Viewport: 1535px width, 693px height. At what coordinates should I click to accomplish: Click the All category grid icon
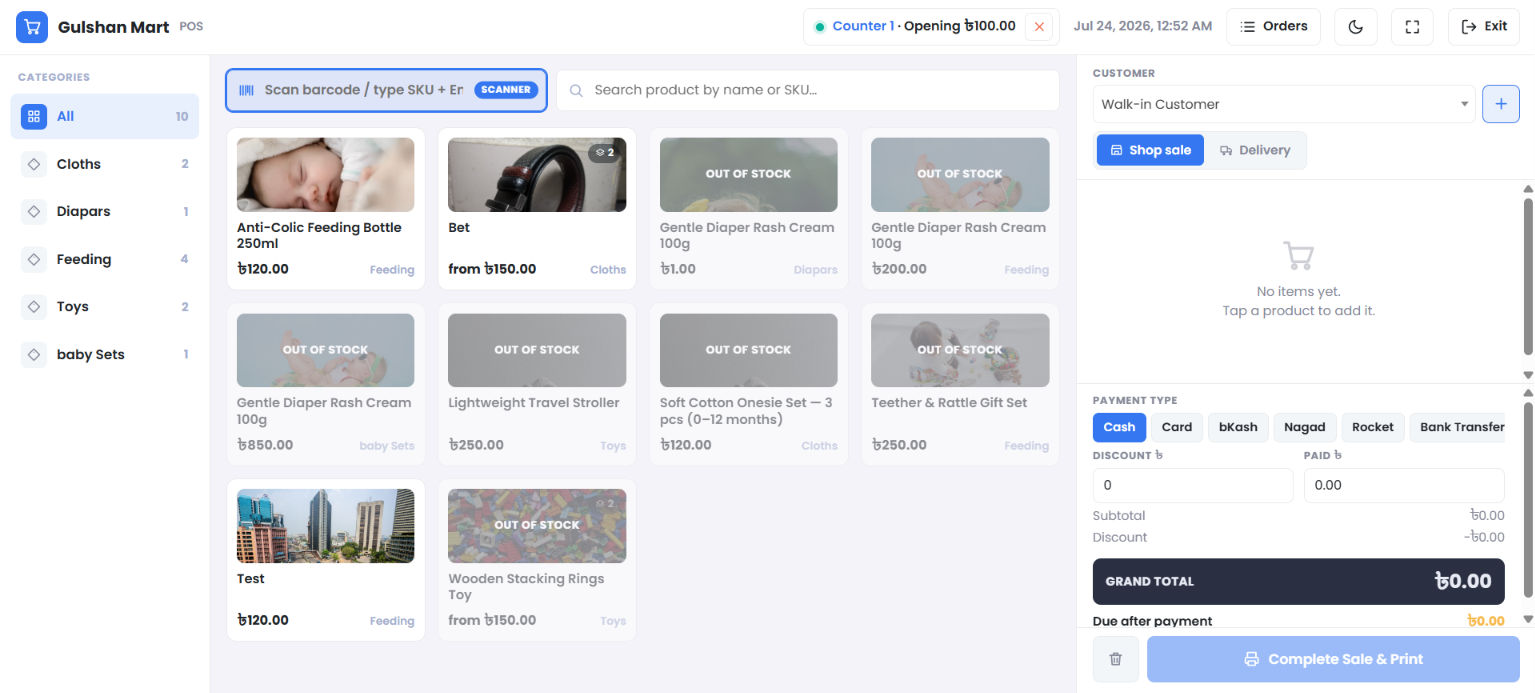tap(34, 116)
